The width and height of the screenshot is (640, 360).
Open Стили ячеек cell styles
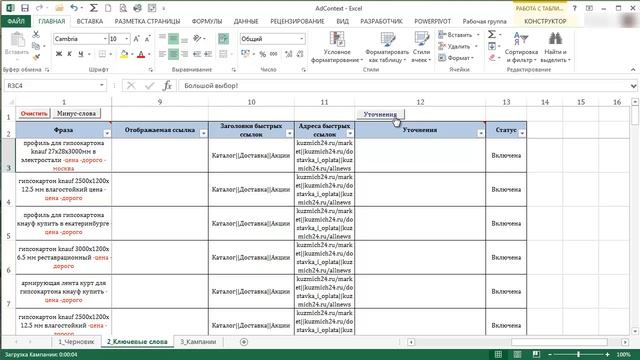click(421, 47)
